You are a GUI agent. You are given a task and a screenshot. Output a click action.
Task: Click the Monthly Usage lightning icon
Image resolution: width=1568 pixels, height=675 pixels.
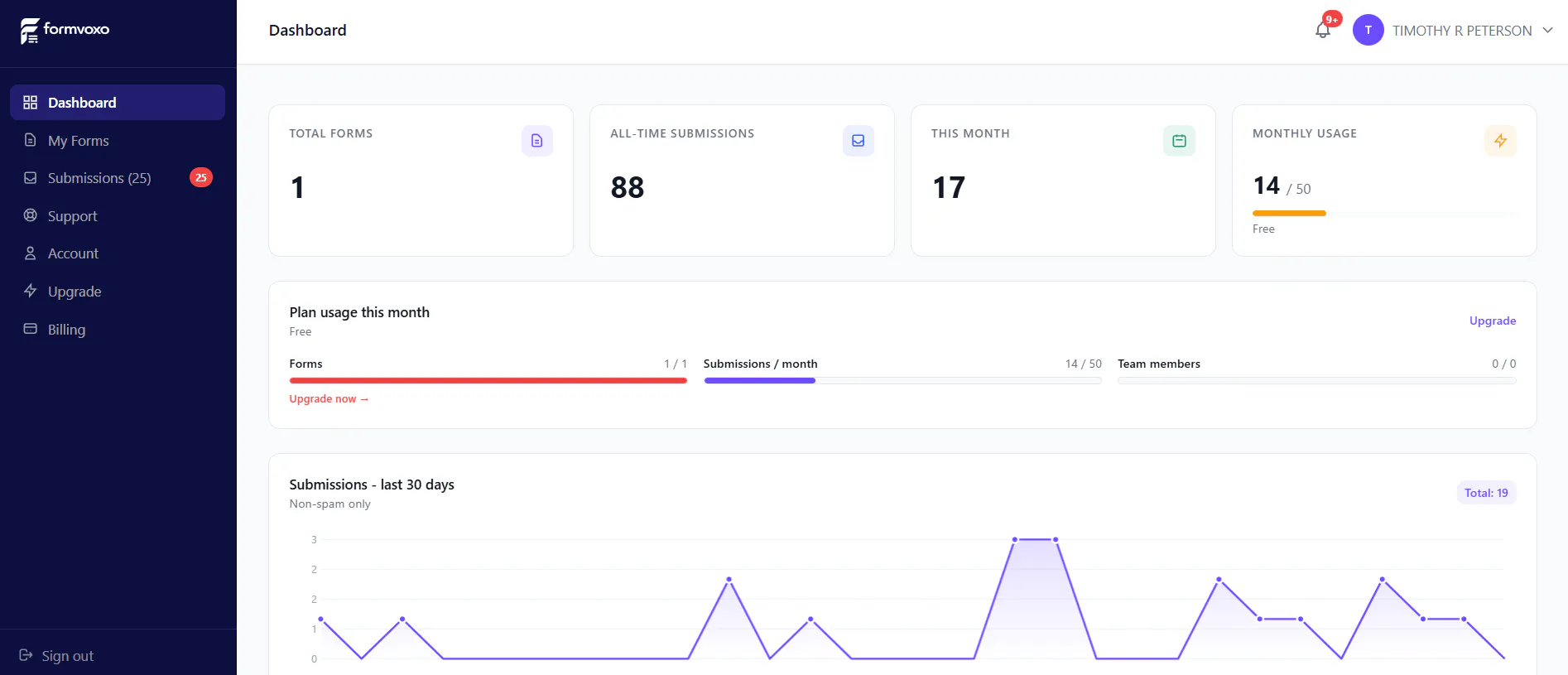coord(1500,141)
